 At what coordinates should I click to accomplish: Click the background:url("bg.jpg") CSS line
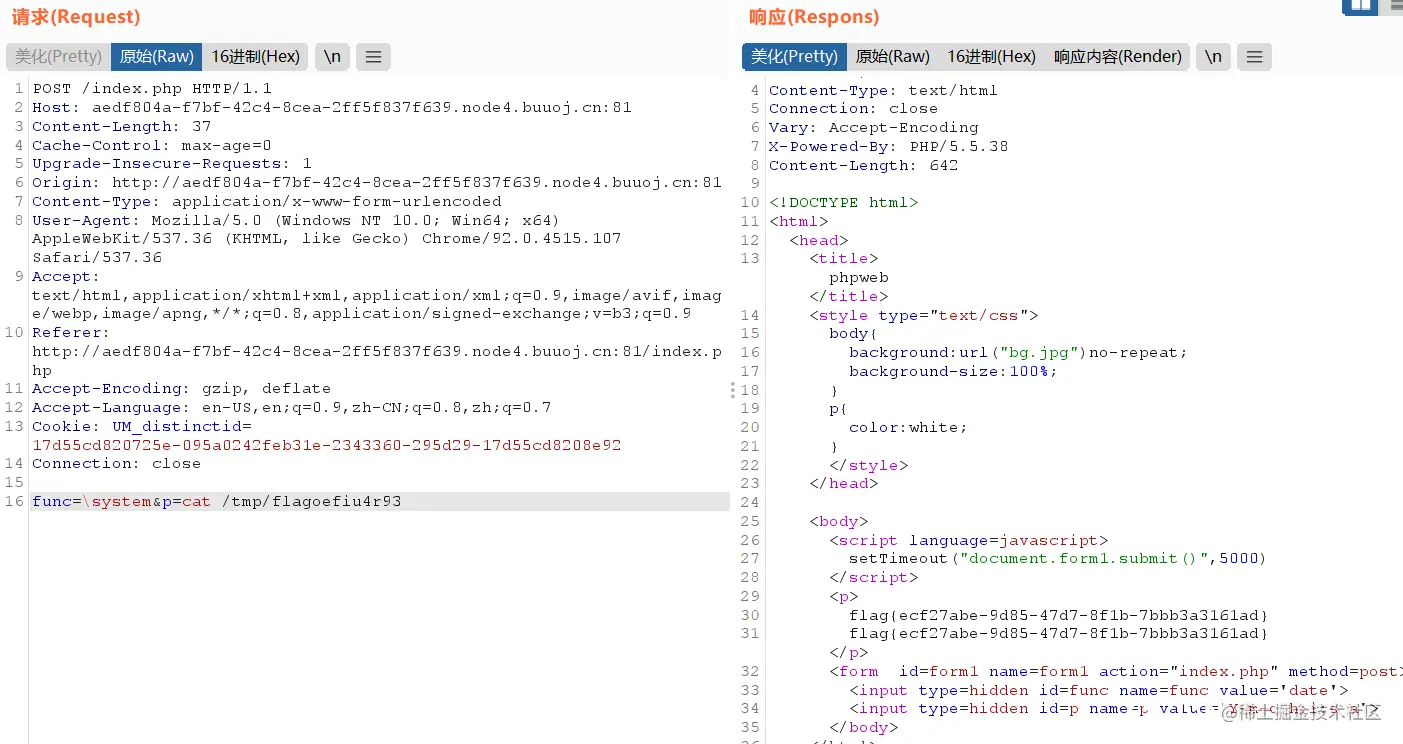click(x=1018, y=352)
